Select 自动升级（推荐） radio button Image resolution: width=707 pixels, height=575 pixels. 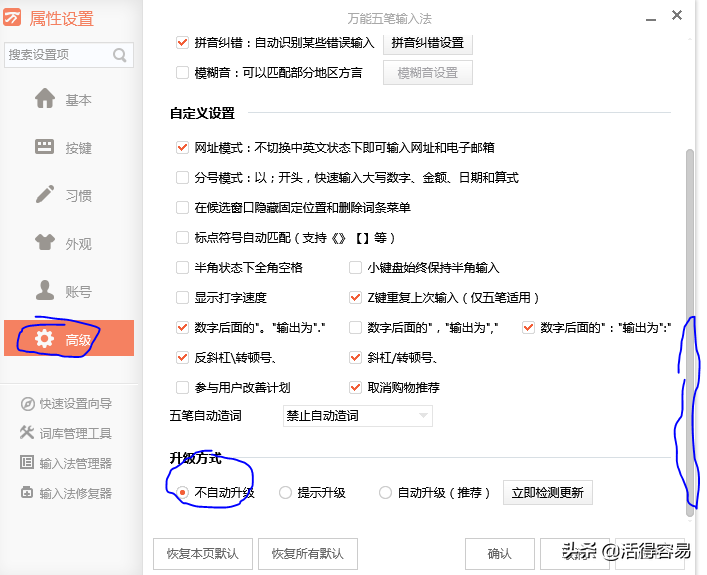tap(385, 492)
